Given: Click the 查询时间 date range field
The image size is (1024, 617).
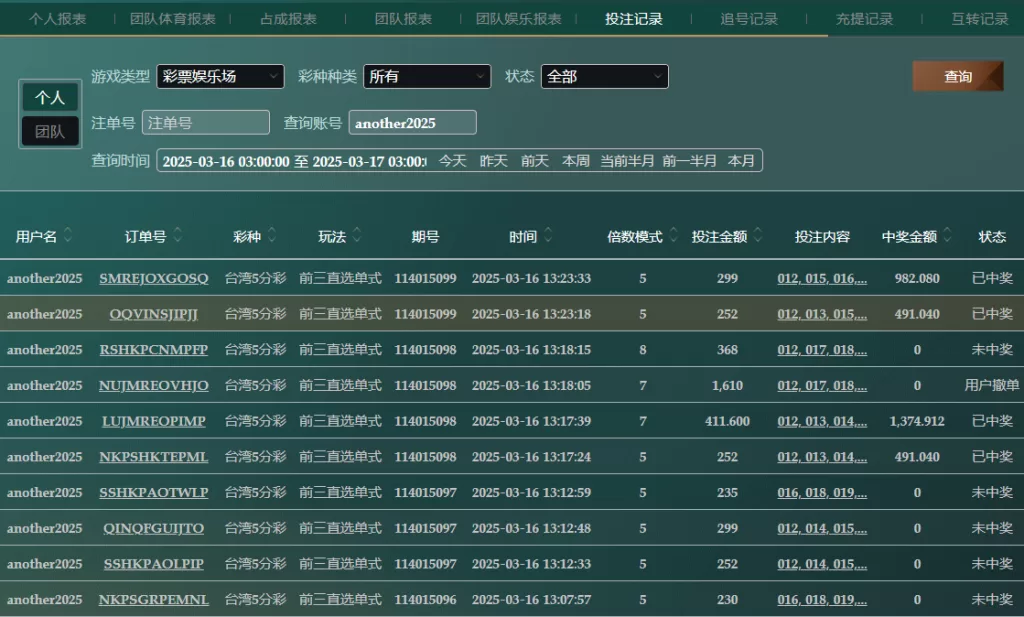Looking at the screenshot, I should tap(294, 161).
